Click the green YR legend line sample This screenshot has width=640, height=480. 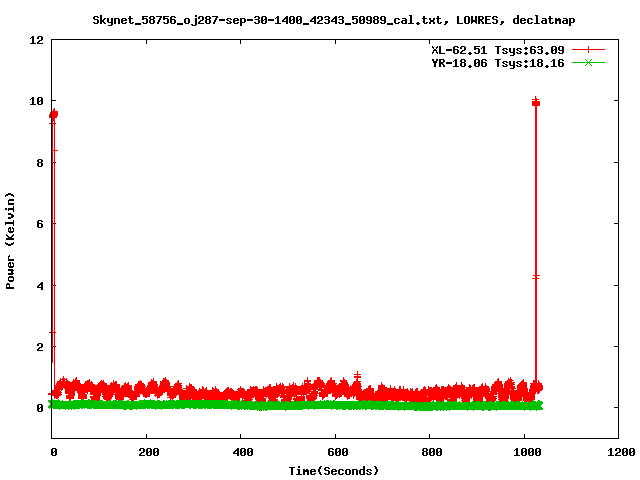point(588,62)
